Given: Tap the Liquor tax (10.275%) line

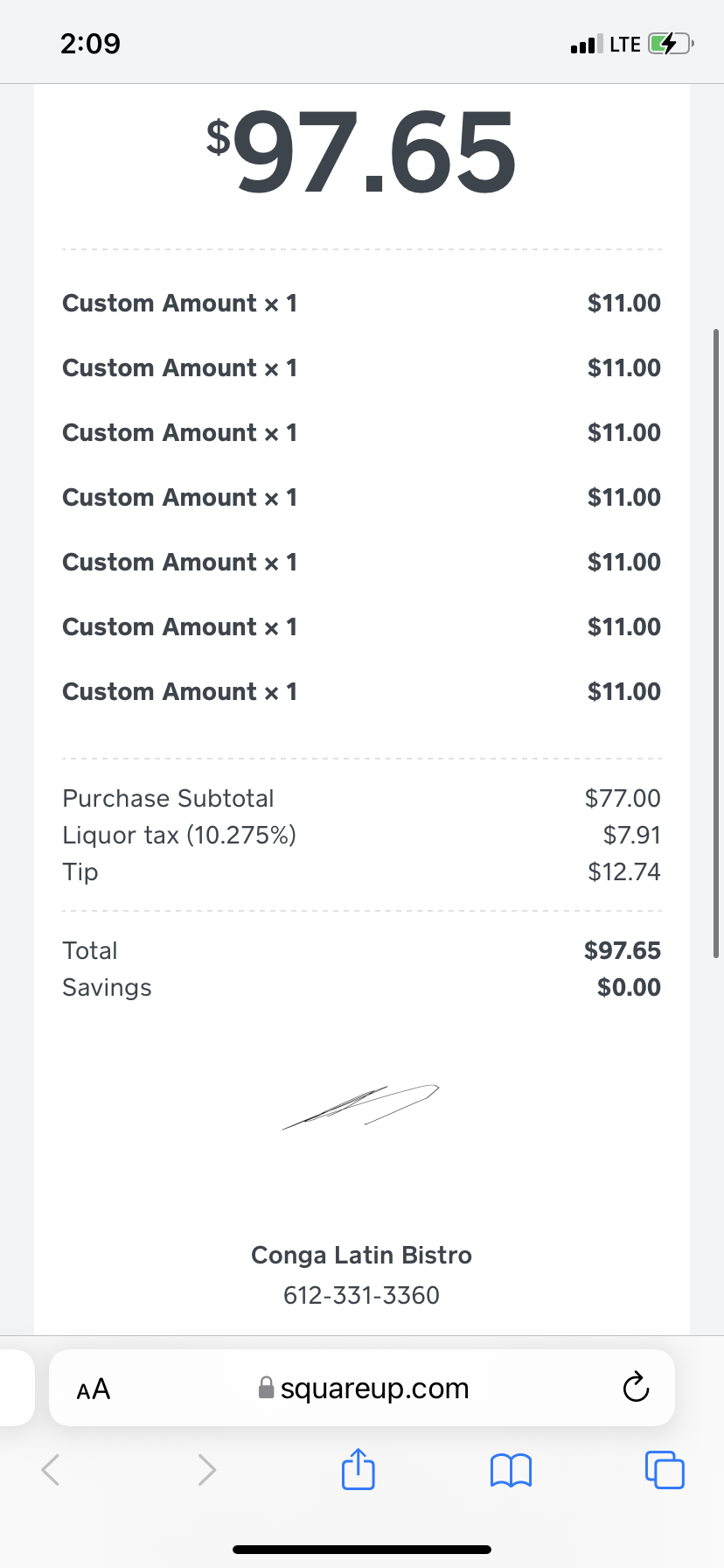Looking at the screenshot, I should [179, 835].
